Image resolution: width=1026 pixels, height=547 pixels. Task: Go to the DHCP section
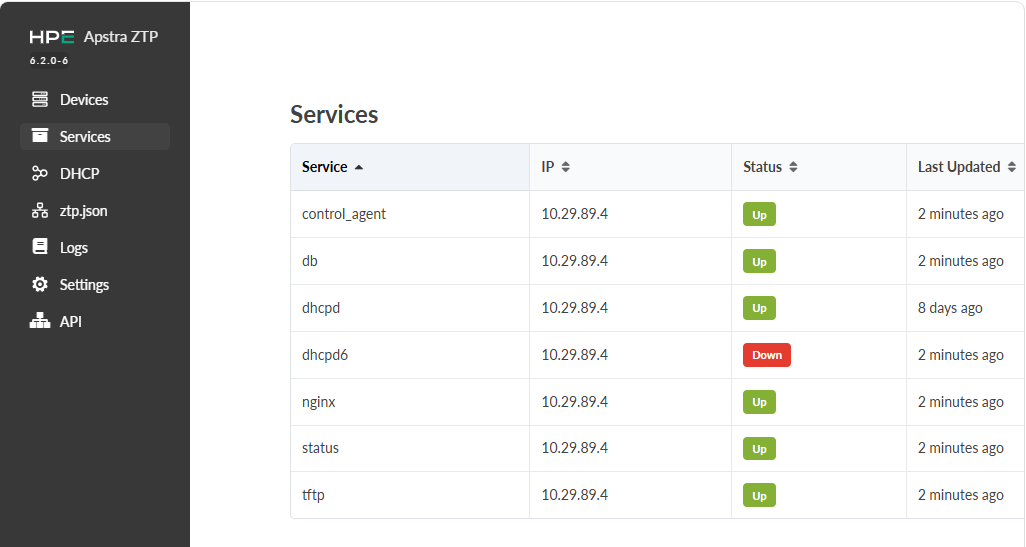pos(95,173)
